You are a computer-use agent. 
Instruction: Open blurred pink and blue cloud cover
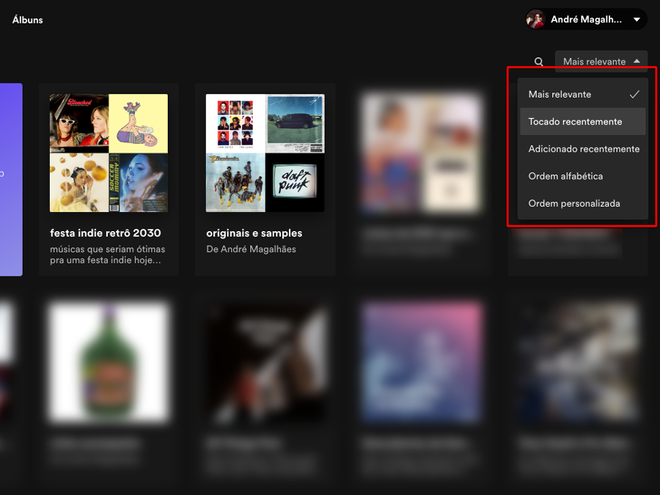pyautogui.click(x=421, y=362)
